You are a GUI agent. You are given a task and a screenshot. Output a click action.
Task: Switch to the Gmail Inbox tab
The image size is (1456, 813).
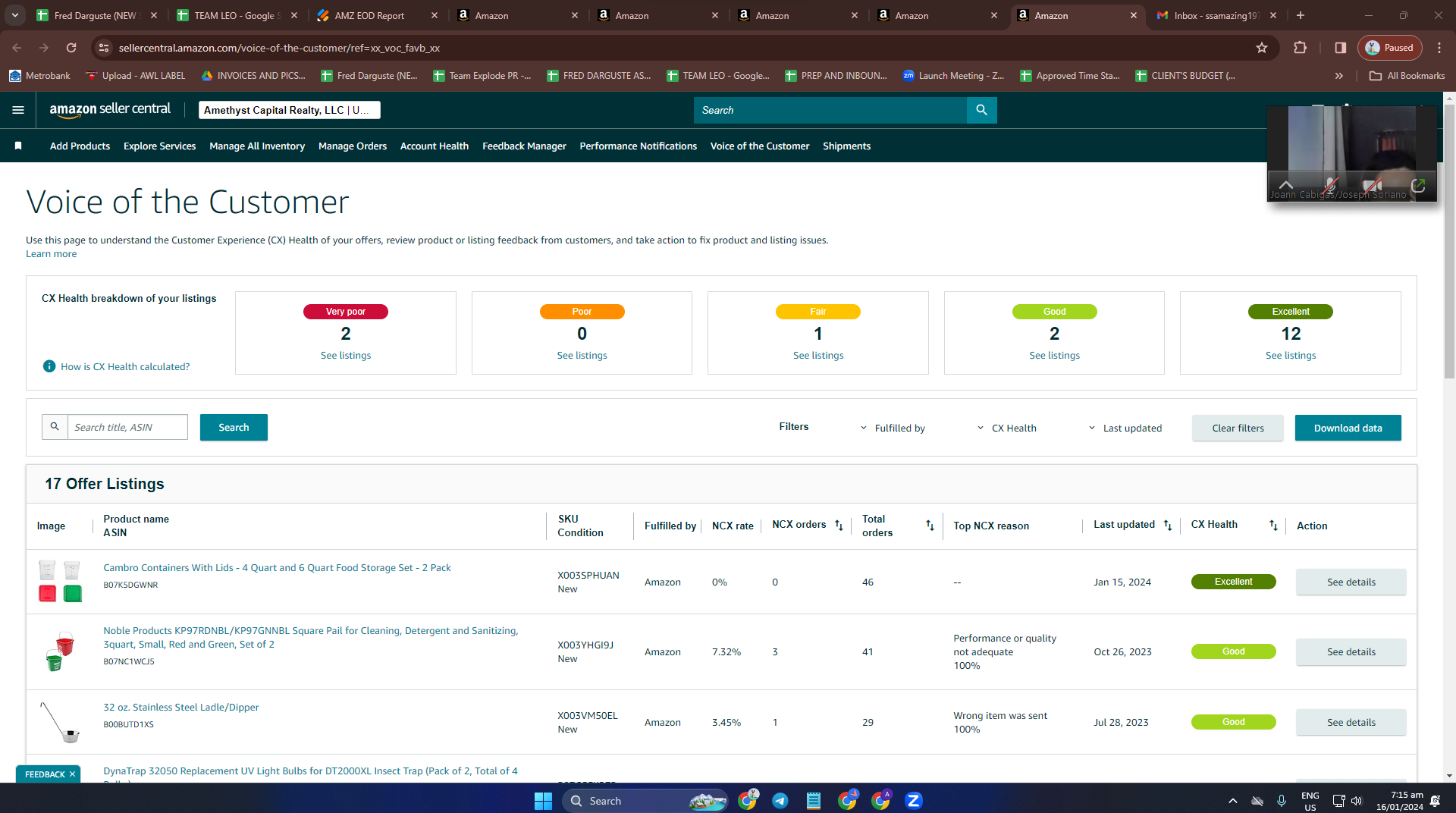tap(1215, 15)
